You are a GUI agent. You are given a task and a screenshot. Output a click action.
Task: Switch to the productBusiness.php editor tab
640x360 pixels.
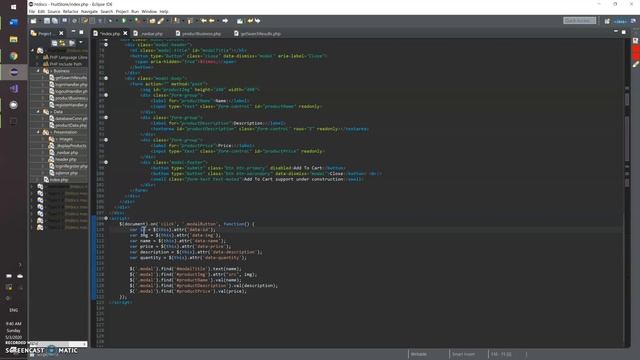point(200,34)
